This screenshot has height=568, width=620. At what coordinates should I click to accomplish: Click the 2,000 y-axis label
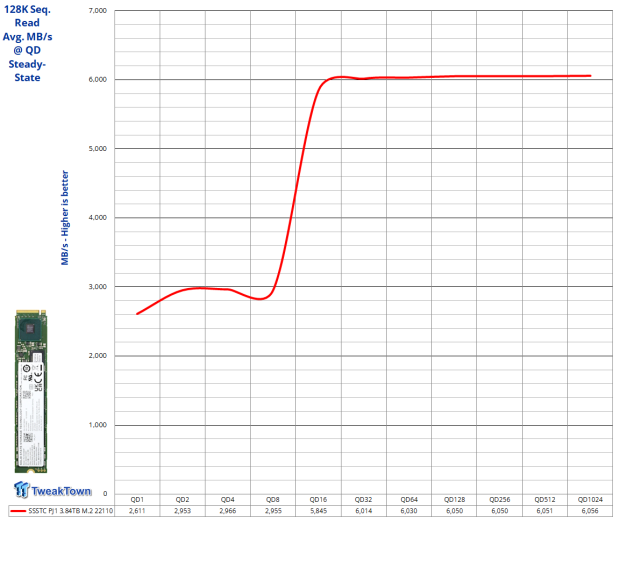click(x=98, y=356)
